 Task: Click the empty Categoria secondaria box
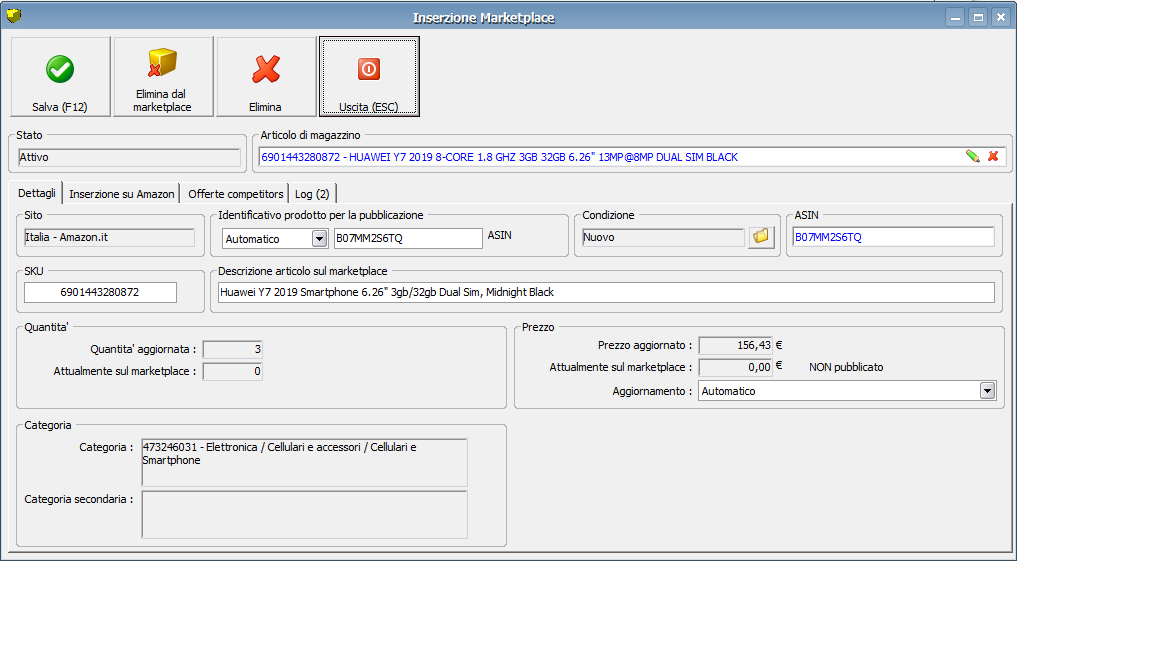304,514
